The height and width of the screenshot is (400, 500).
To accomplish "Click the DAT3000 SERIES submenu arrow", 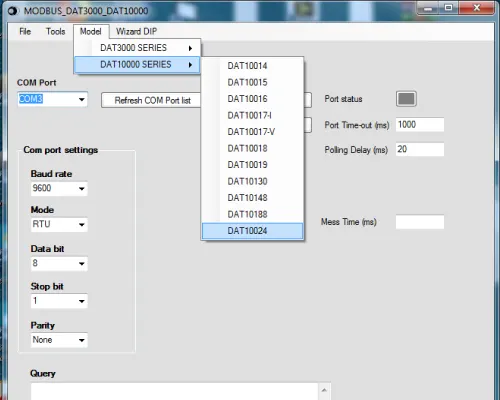I will [x=190, y=48].
